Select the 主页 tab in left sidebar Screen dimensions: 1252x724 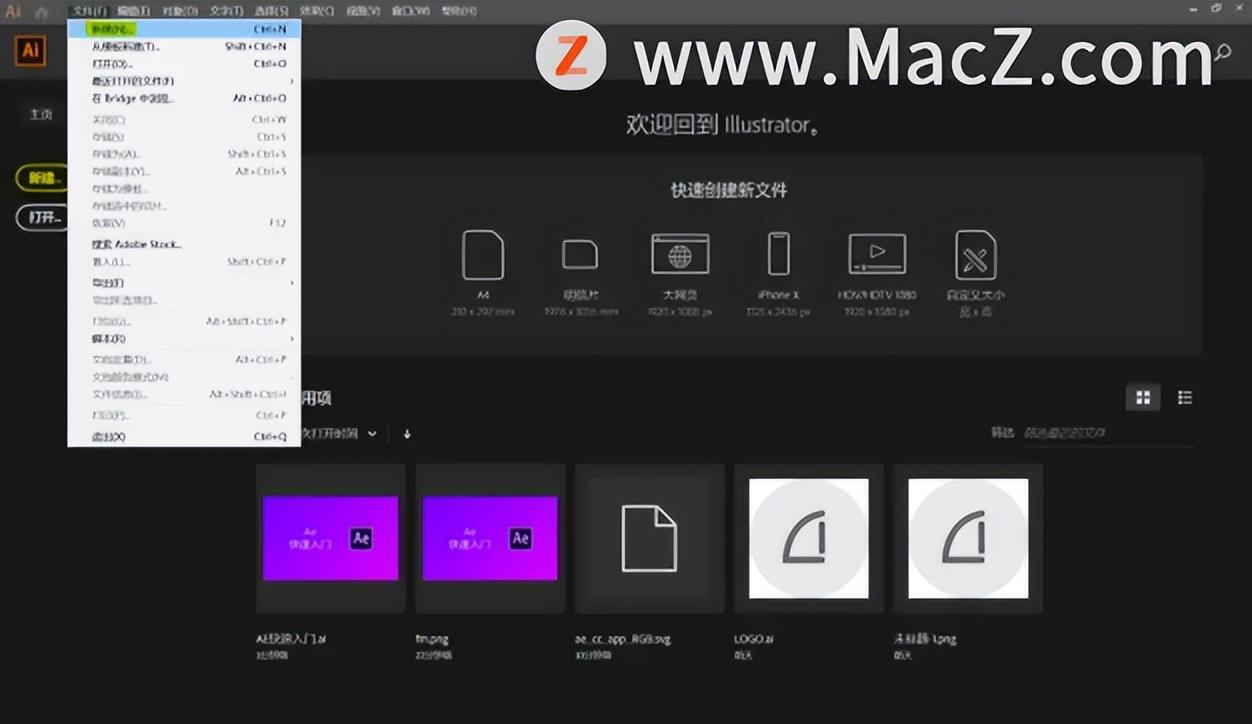[x=41, y=114]
